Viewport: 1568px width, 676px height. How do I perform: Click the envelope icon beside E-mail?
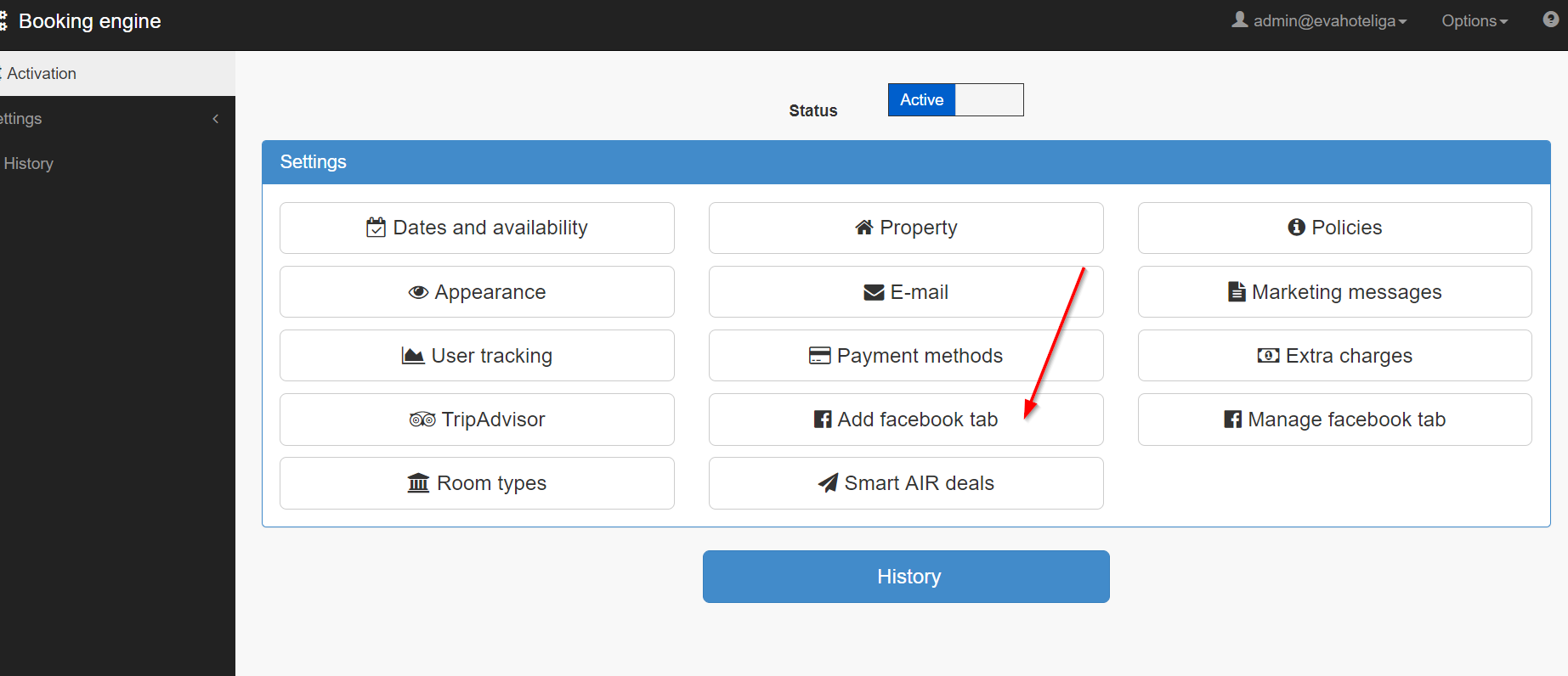pyautogui.click(x=874, y=292)
